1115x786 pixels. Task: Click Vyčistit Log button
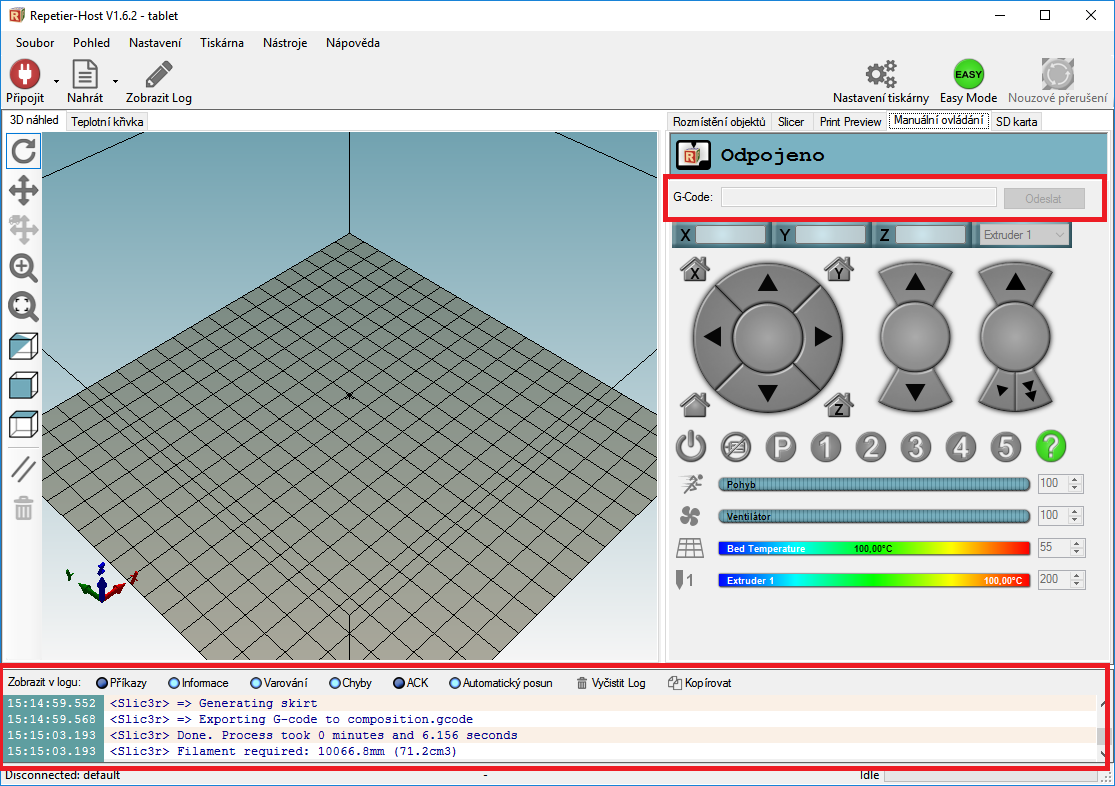[611, 683]
